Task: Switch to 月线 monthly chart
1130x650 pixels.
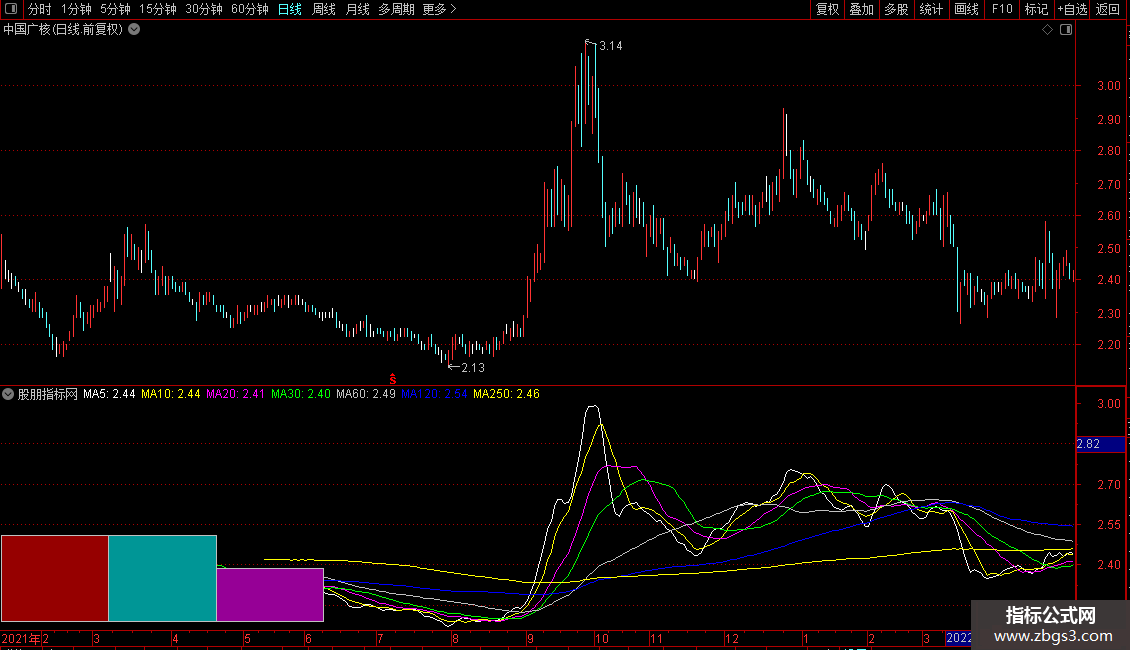Action: 357,9
